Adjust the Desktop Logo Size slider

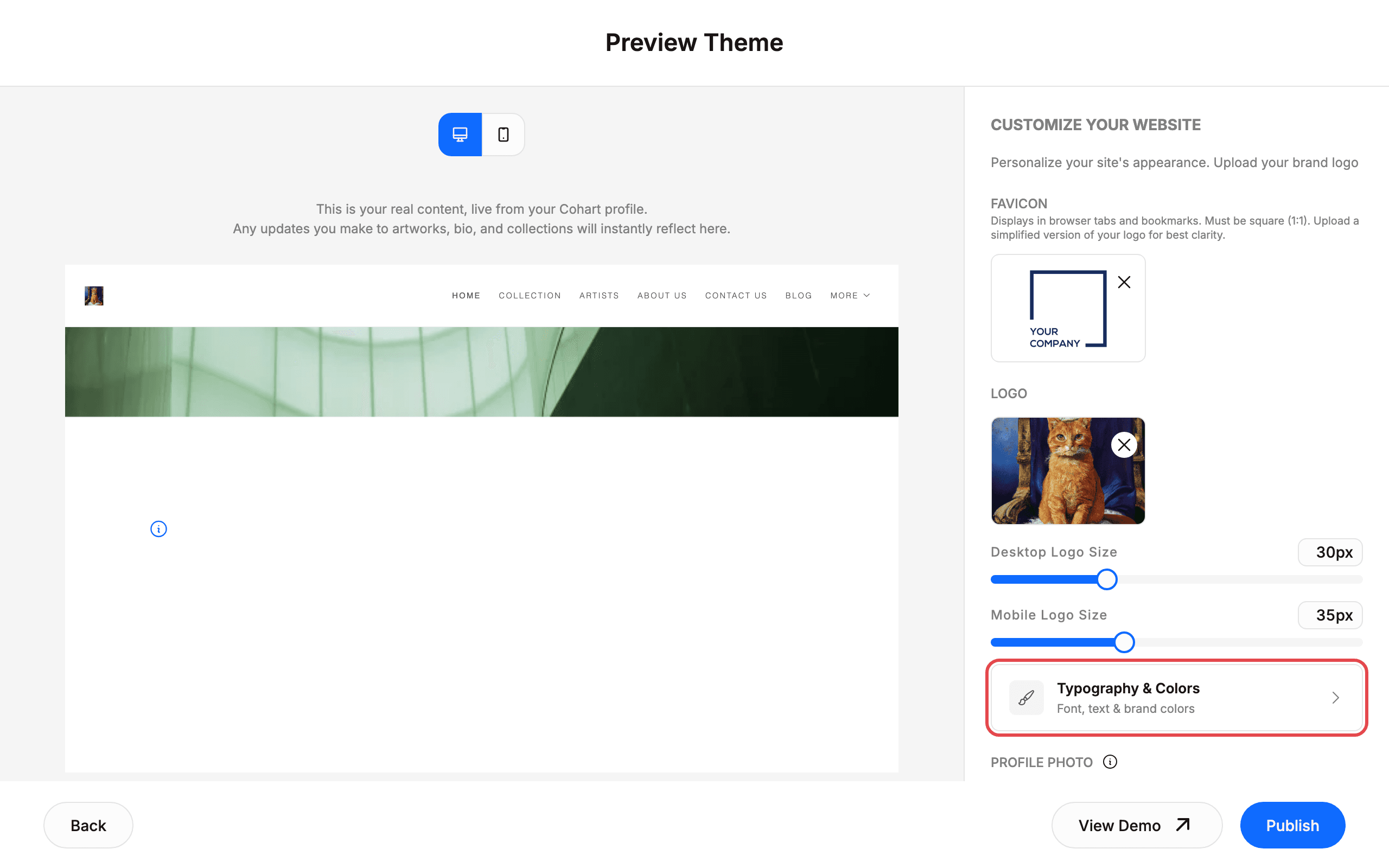(x=1107, y=579)
